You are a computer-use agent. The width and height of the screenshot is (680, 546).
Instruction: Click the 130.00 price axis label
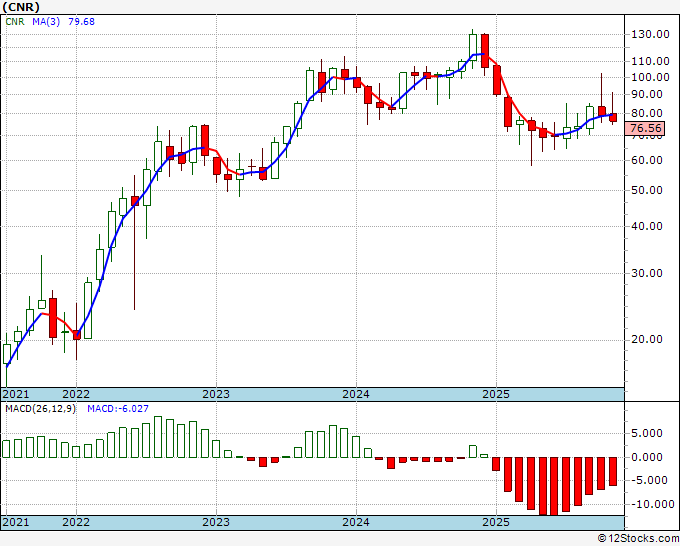pos(649,34)
